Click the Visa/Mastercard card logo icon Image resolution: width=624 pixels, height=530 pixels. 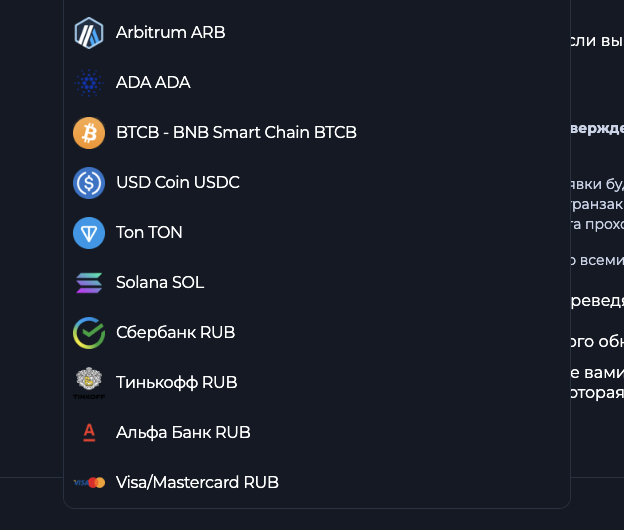pos(89,483)
